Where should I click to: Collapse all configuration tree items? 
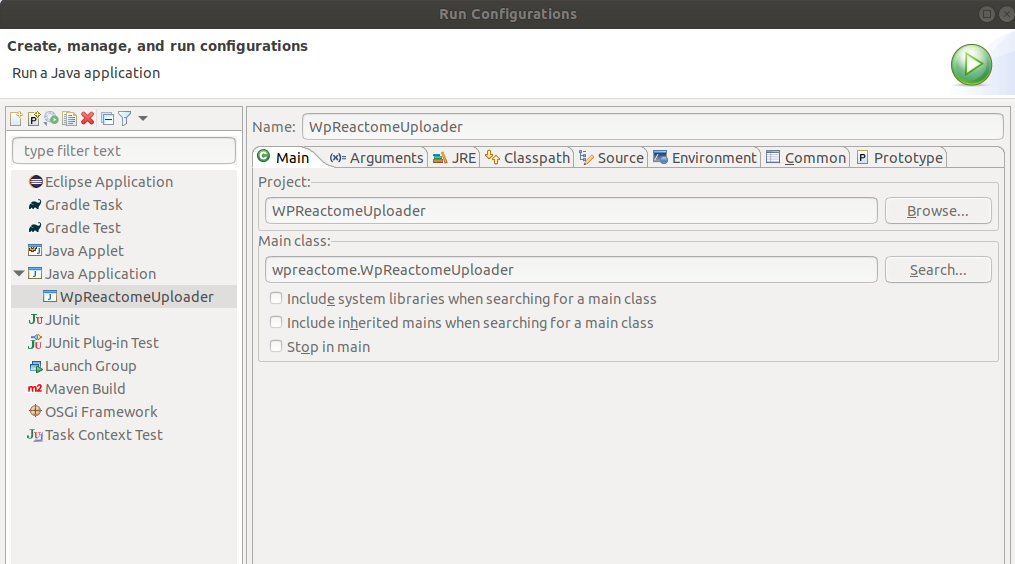point(107,118)
